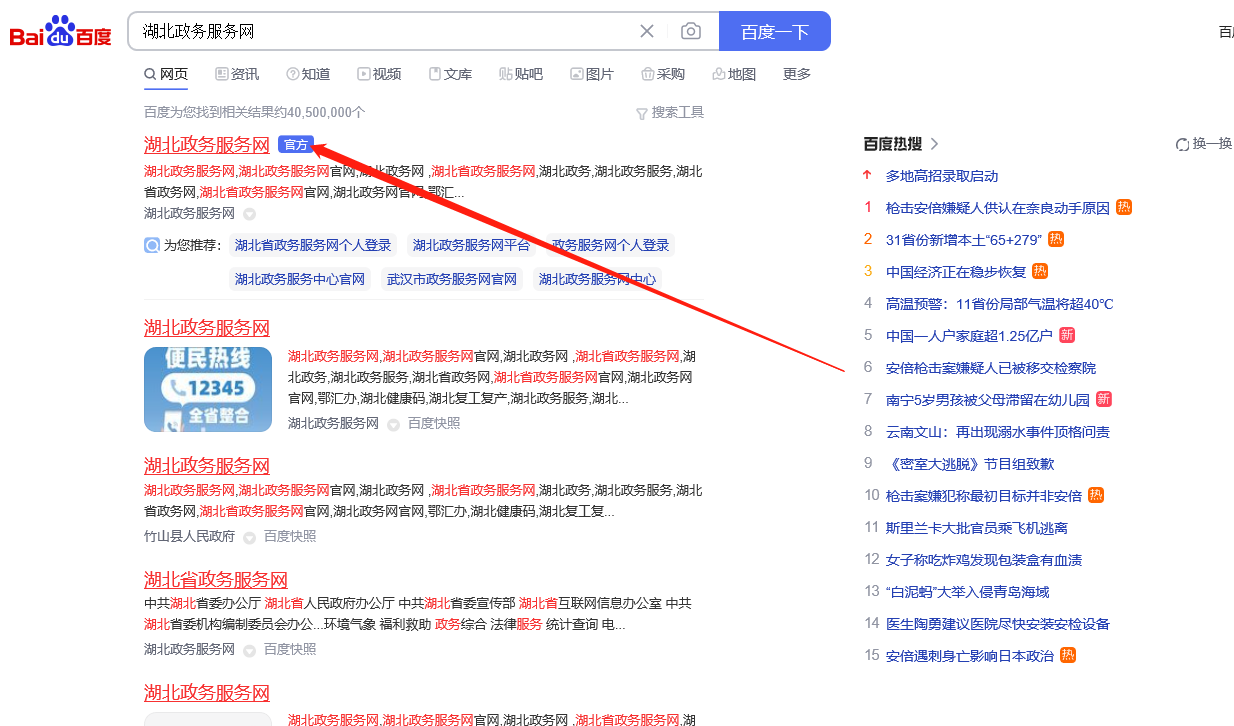Open 百度快照 under the 湖北省政务服务网 result
Image resolution: width=1234 pixels, height=726 pixels.
290,650
